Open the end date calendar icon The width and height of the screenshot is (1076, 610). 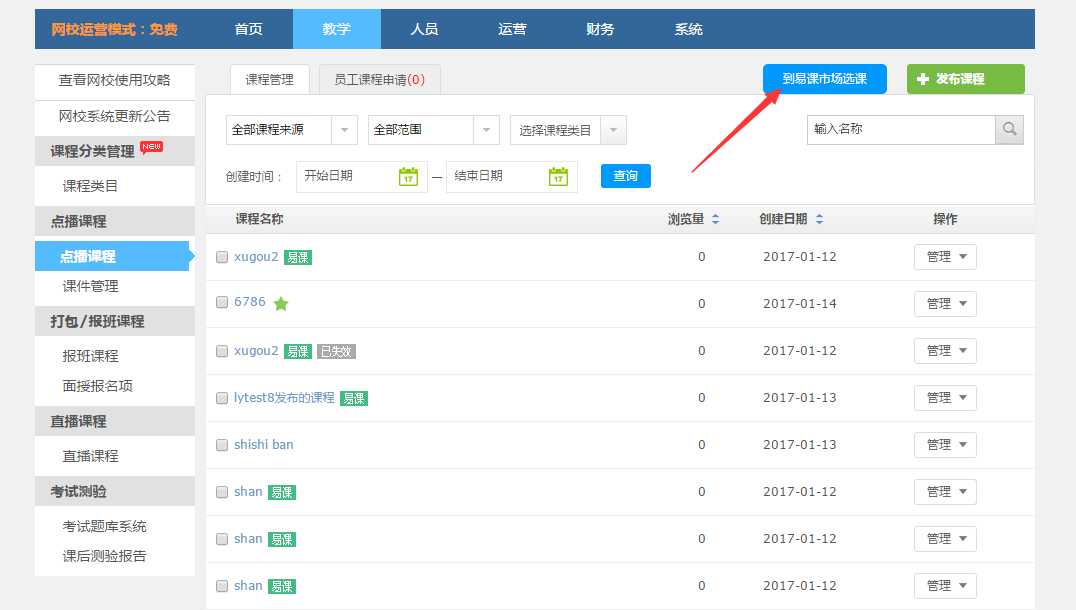pyautogui.click(x=558, y=177)
